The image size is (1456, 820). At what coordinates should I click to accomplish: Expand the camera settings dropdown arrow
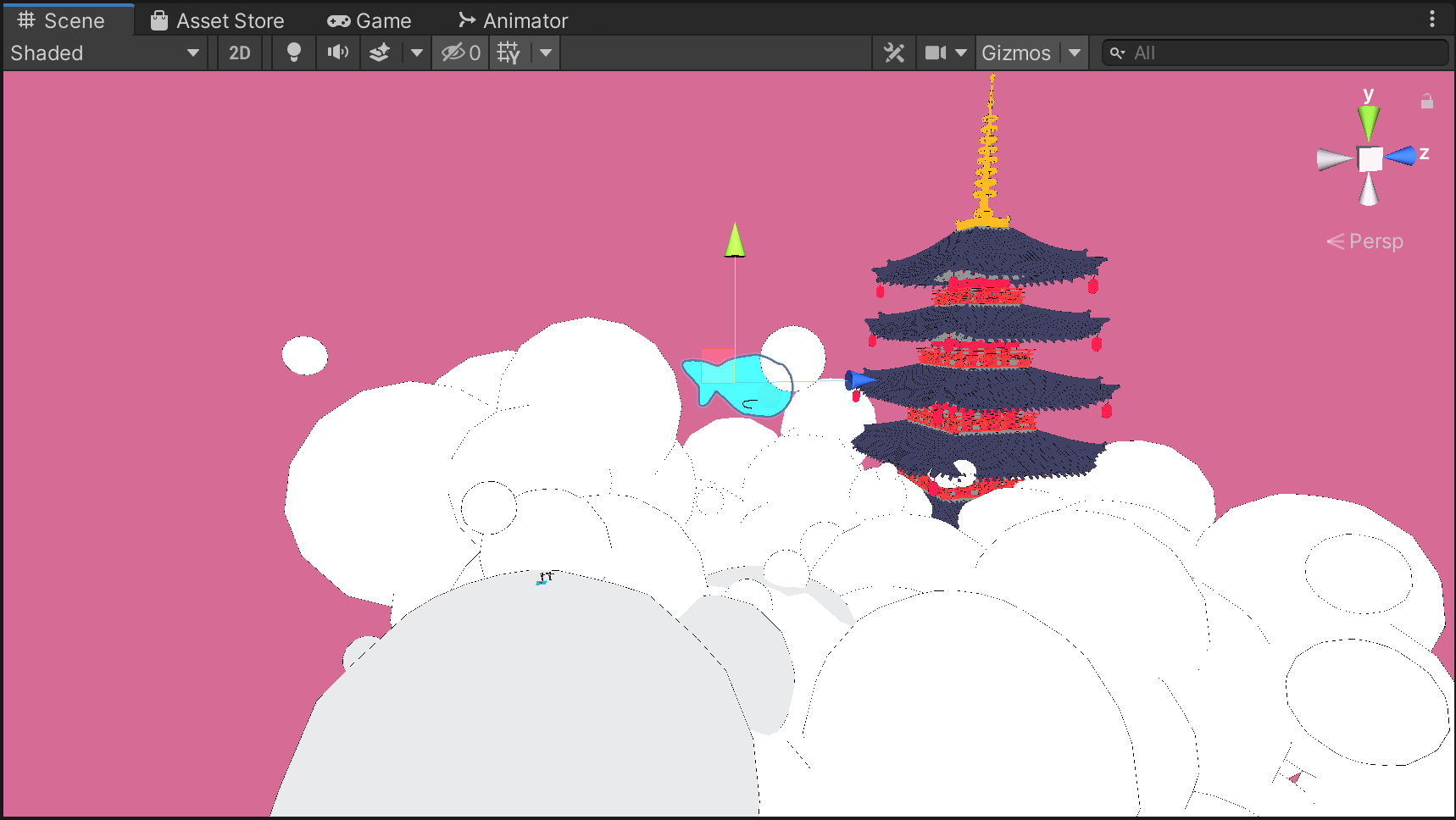click(961, 53)
